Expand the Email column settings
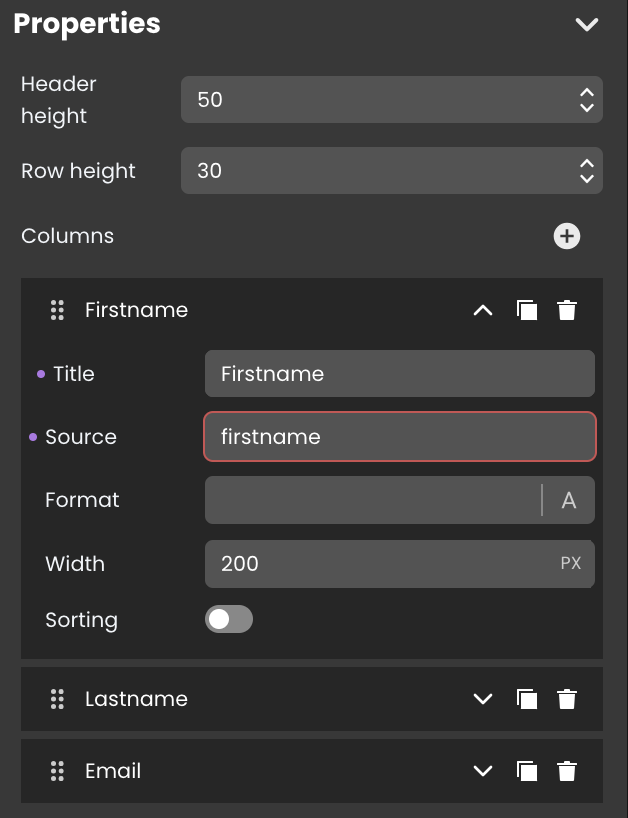The image size is (628, 818). click(483, 771)
